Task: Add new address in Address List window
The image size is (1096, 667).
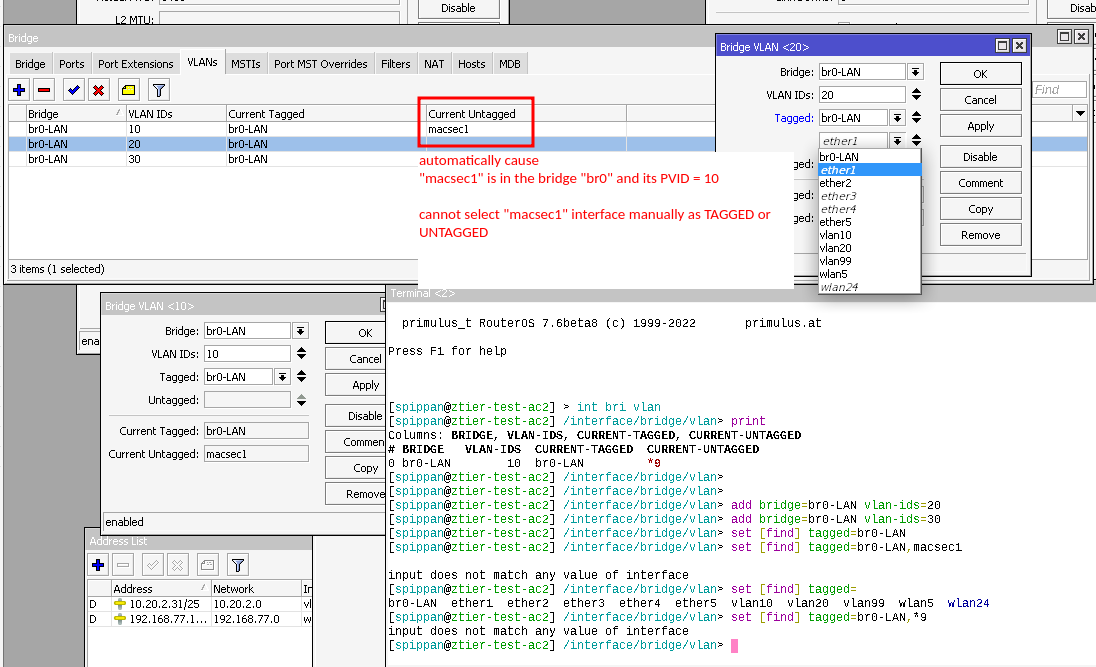Action: point(98,565)
